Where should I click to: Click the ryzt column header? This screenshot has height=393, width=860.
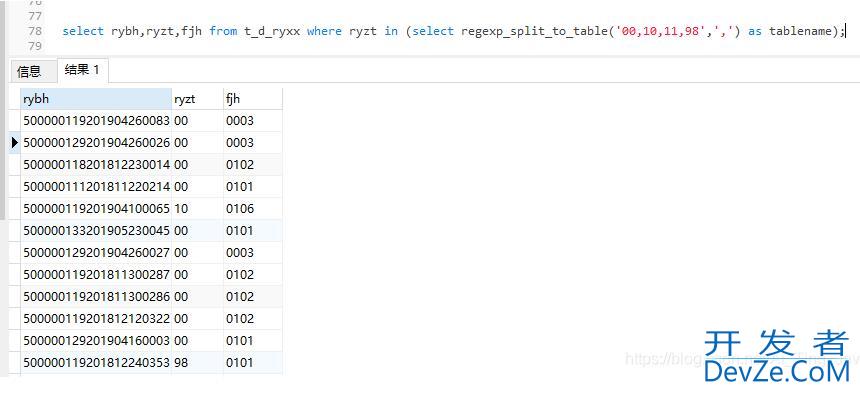tap(197, 99)
